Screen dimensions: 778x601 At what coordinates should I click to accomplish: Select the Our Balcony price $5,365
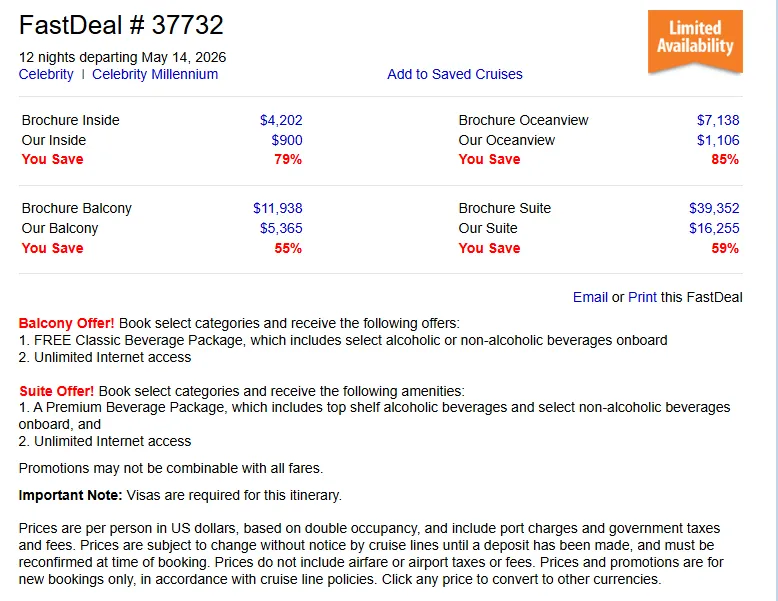[x=281, y=228]
